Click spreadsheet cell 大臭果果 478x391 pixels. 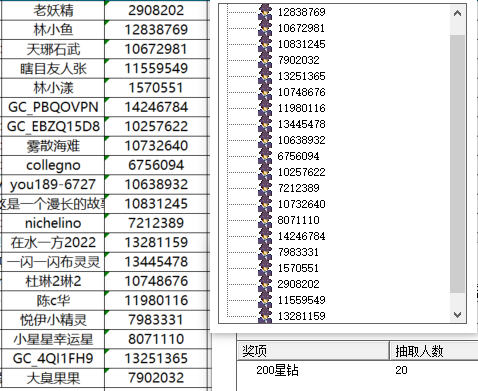[x=53, y=378]
